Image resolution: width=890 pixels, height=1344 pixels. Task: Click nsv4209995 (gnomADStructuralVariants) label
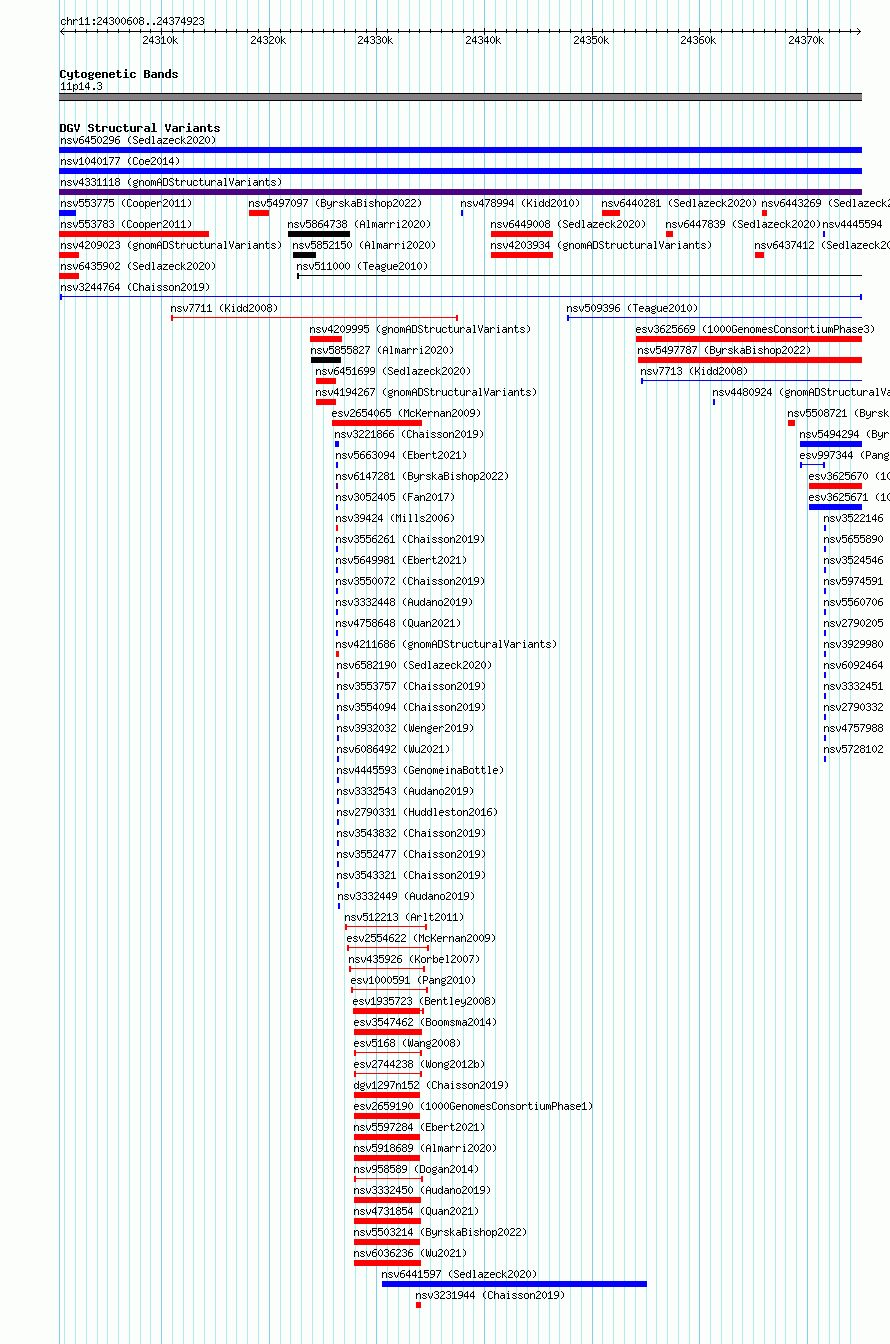point(420,329)
